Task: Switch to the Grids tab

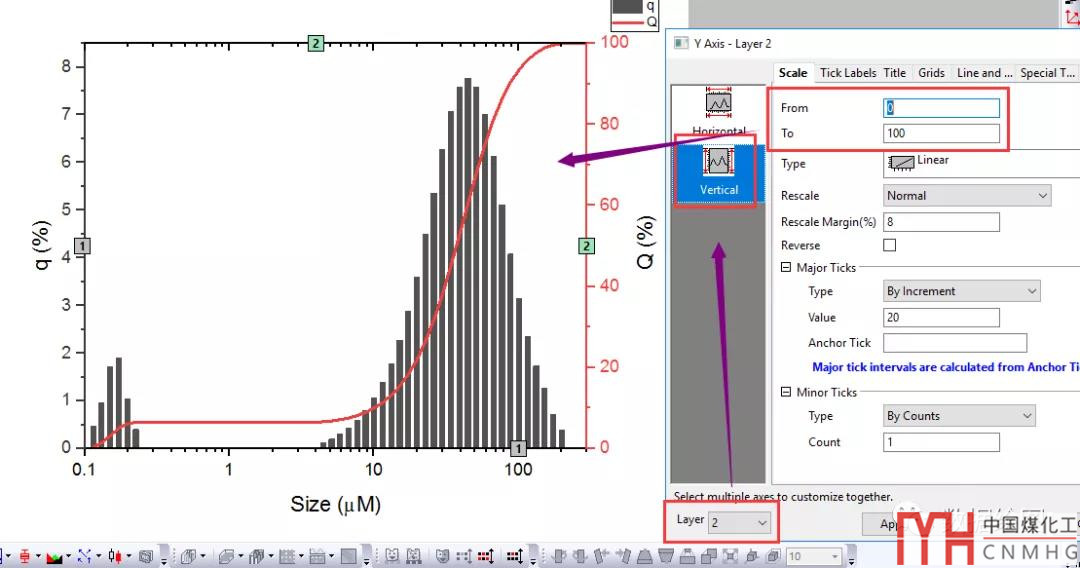Action: 931,72
